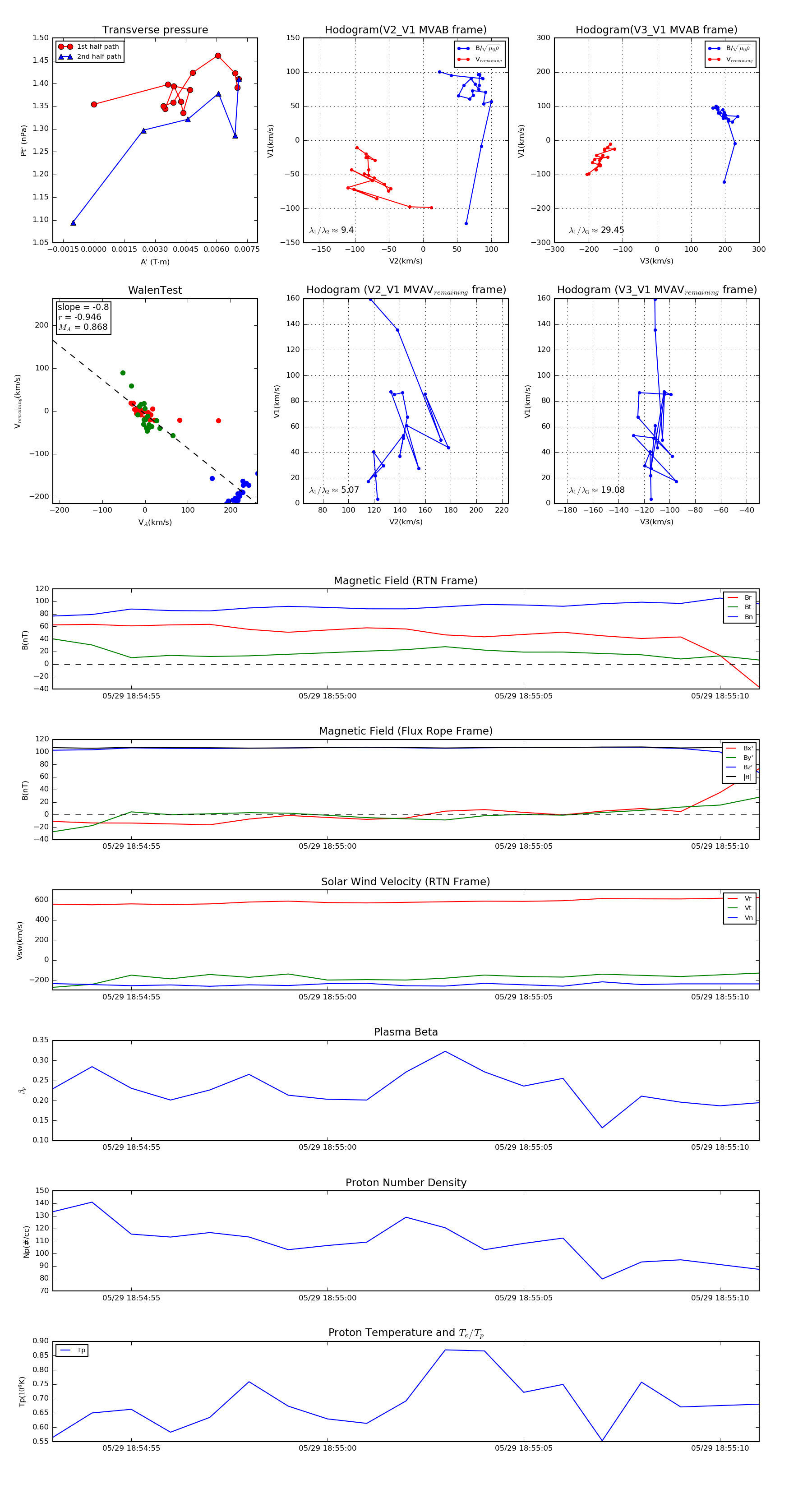The height and width of the screenshot is (1489, 812).
Task: Click the A' (T·m) x-axis label
Action: click(155, 262)
